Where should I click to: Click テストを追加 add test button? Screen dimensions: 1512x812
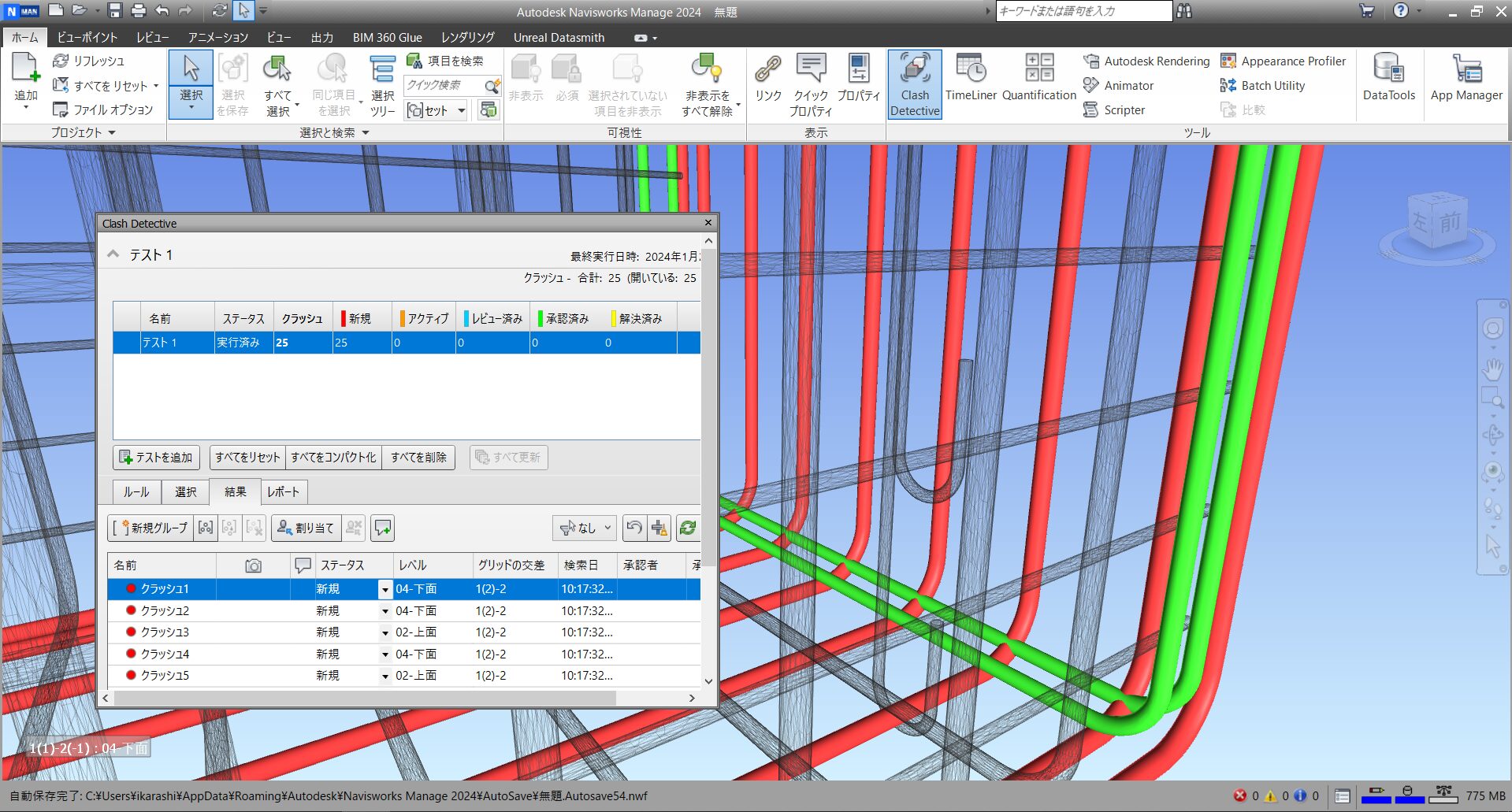pyautogui.click(x=156, y=457)
